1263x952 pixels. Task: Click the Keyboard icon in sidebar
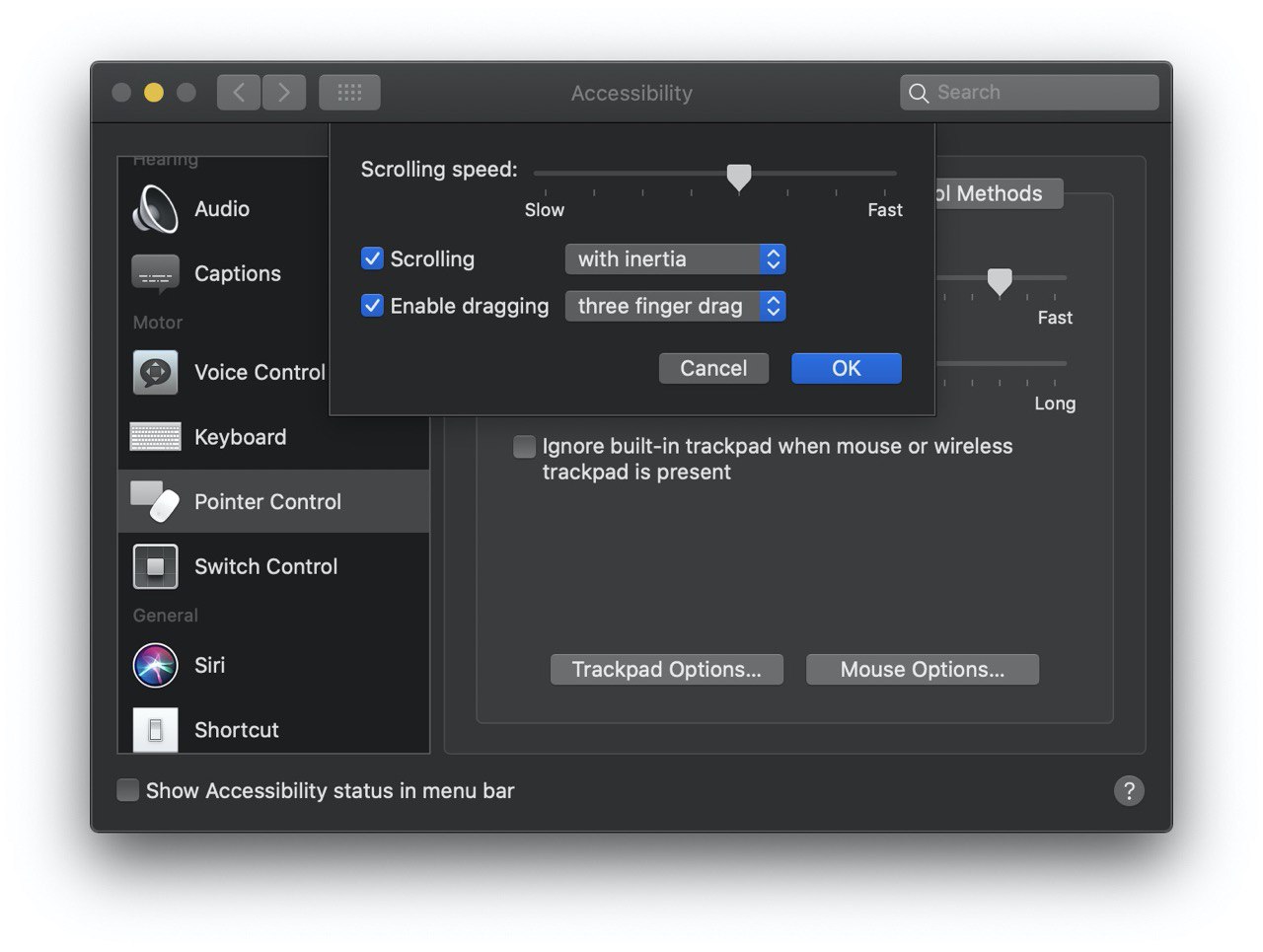(155, 436)
